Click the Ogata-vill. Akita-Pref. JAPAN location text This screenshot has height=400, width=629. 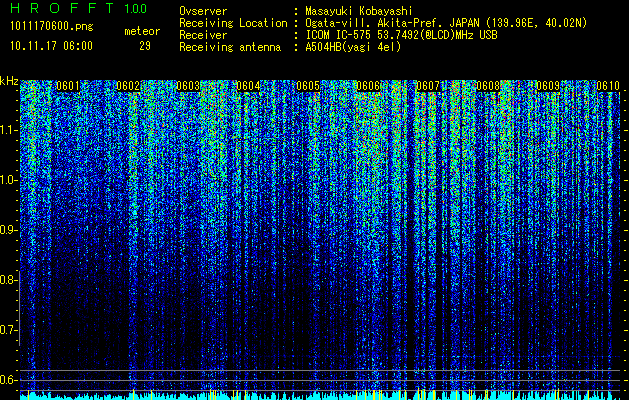click(446, 24)
